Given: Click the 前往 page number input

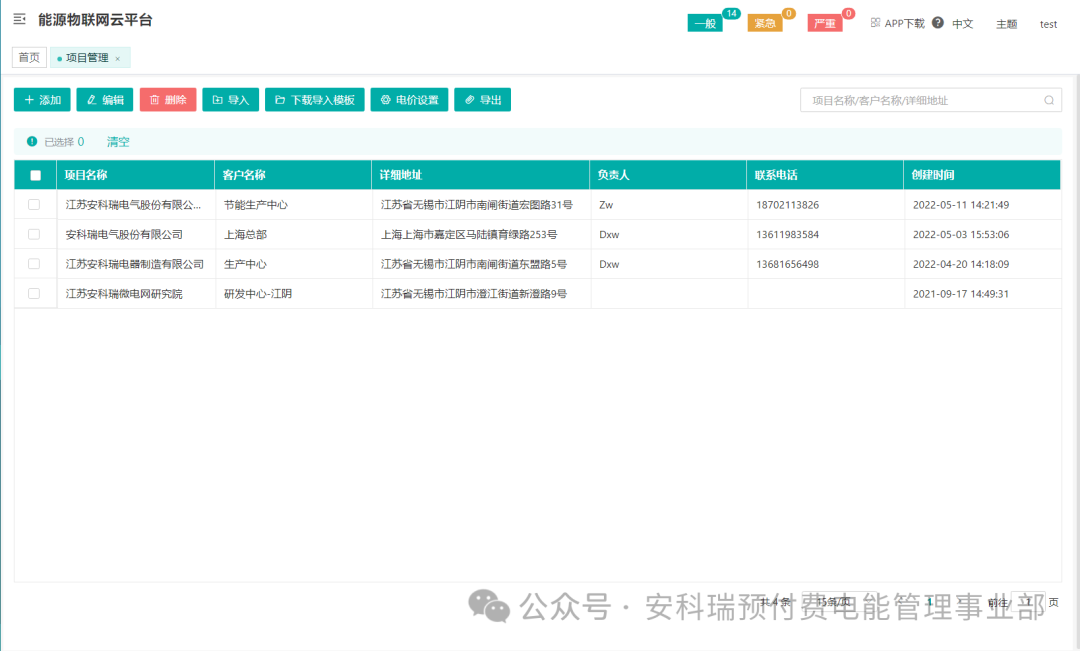Looking at the screenshot, I should (x=1028, y=602).
